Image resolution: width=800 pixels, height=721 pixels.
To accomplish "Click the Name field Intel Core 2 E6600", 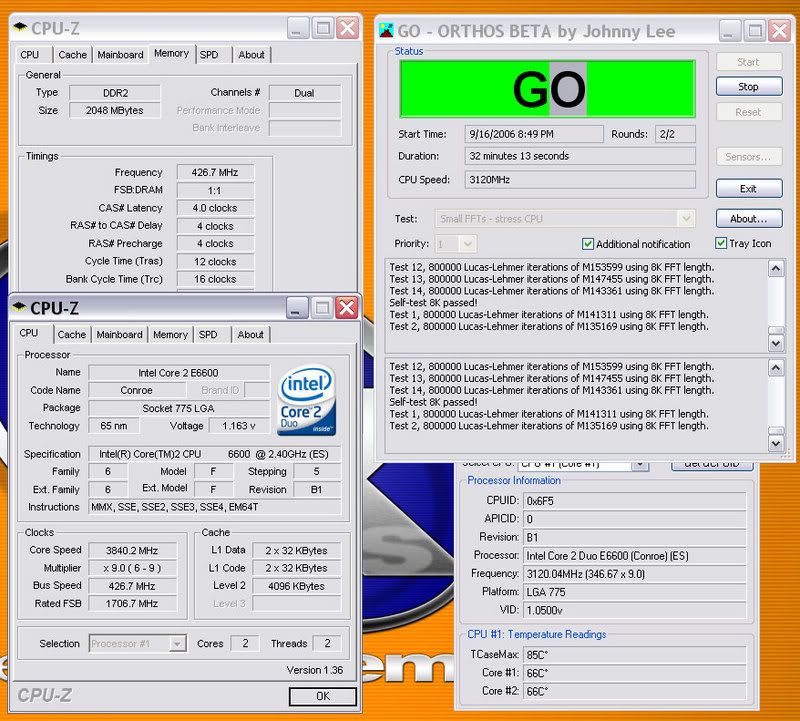I will pyautogui.click(x=179, y=373).
